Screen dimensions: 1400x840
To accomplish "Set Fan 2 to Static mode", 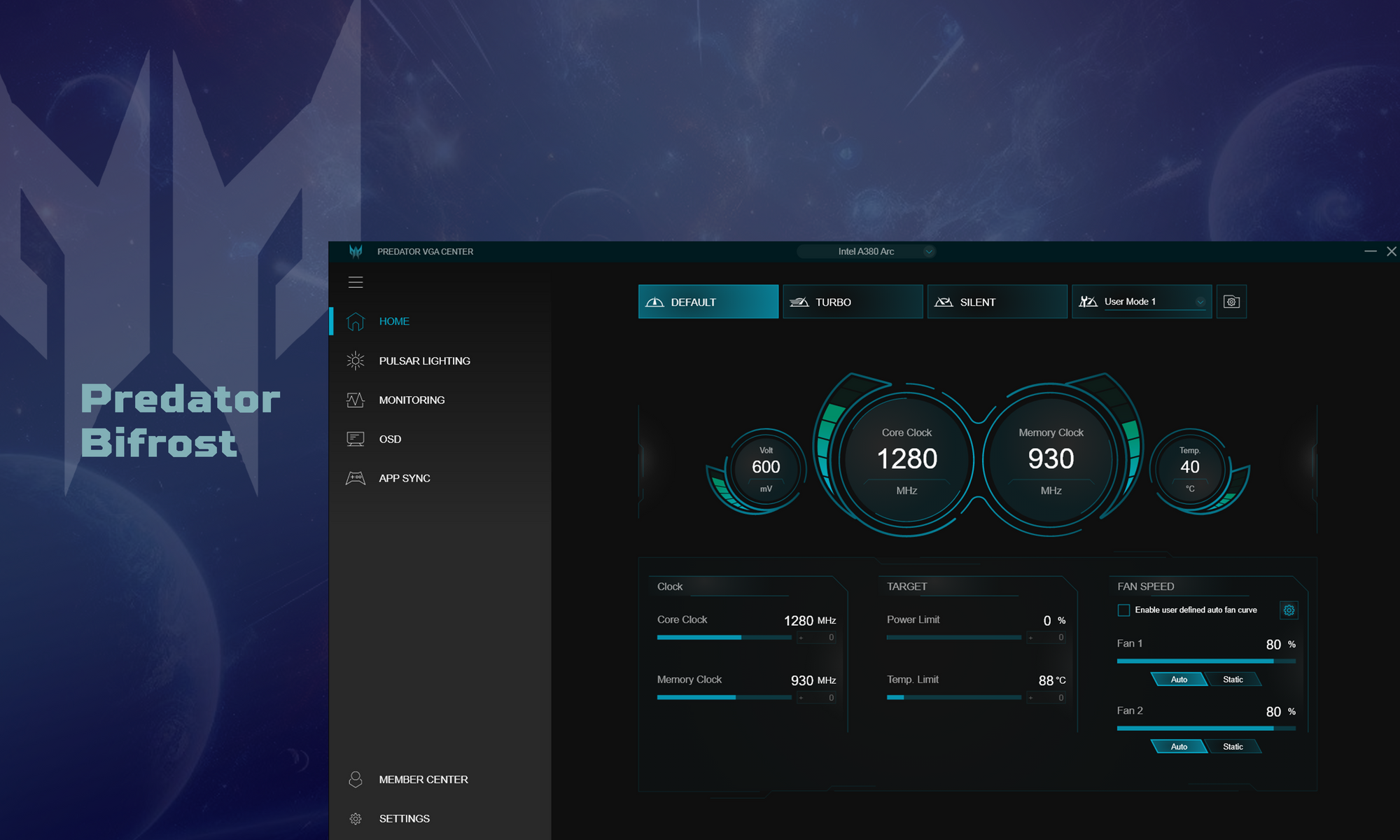I will 1233,746.
